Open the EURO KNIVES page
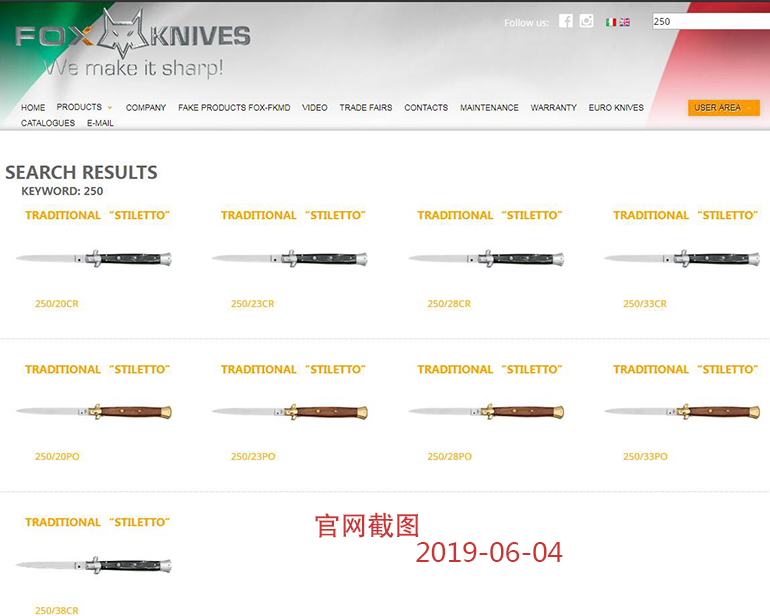 [616, 108]
